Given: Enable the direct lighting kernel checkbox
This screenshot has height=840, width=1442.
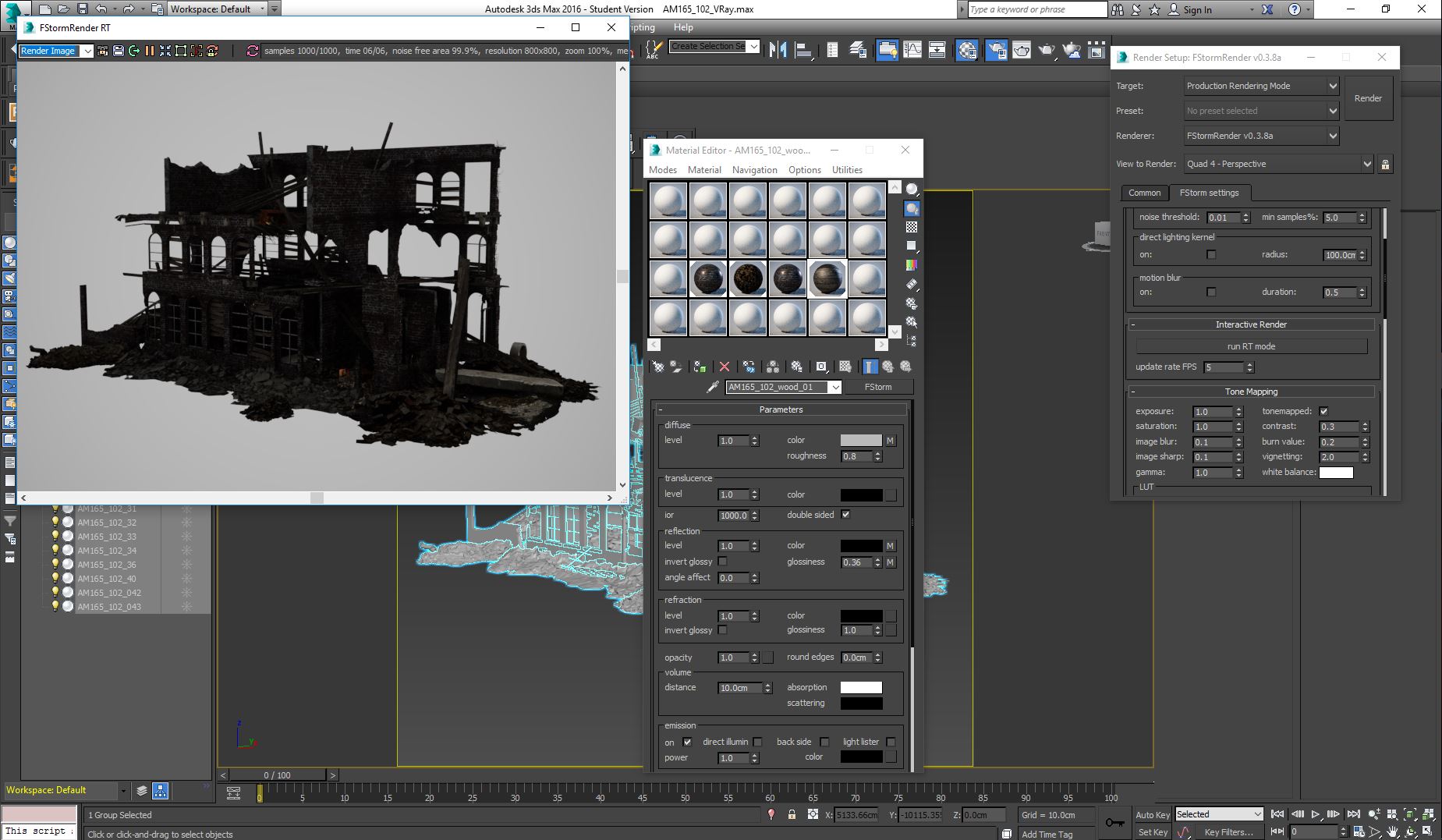Looking at the screenshot, I should coord(1211,254).
